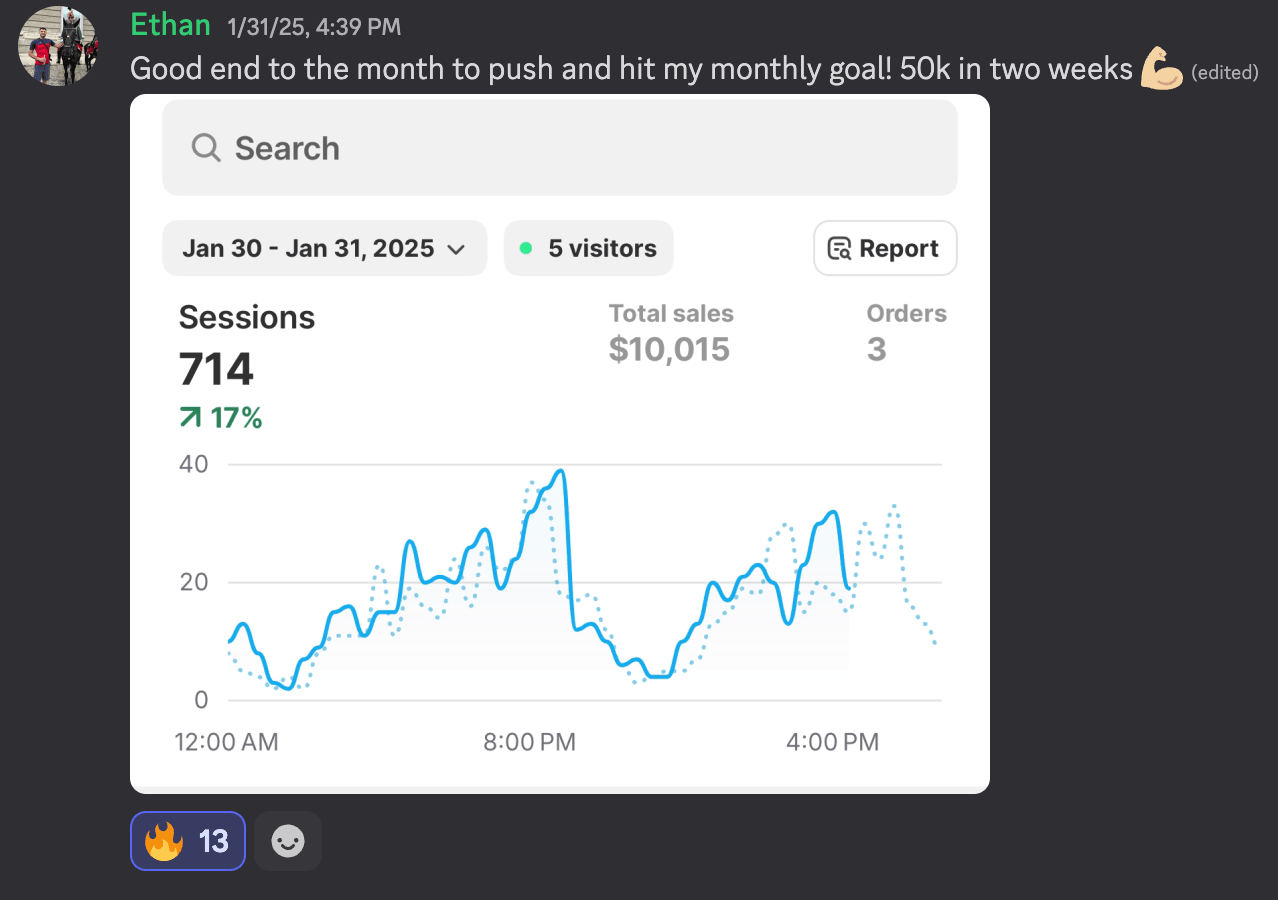Screen dimensions: 1278x900
Task: Switch to the Orders metric
Action: 906,332
